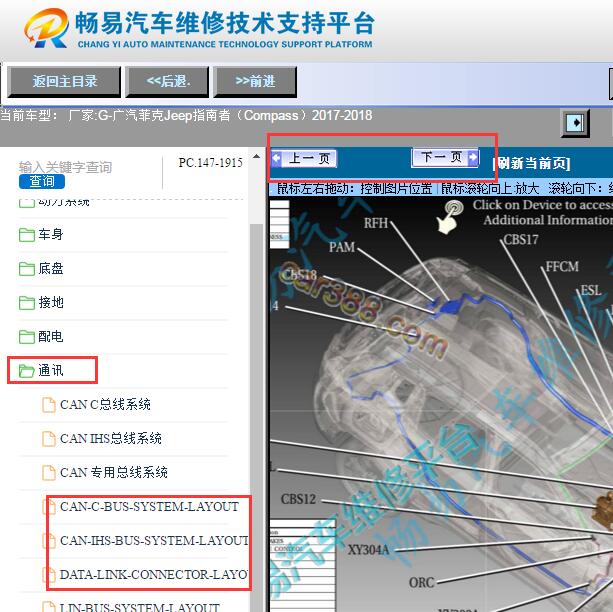Open CAN IHS总线系统 document
613x612 pixels.
pos(111,438)
